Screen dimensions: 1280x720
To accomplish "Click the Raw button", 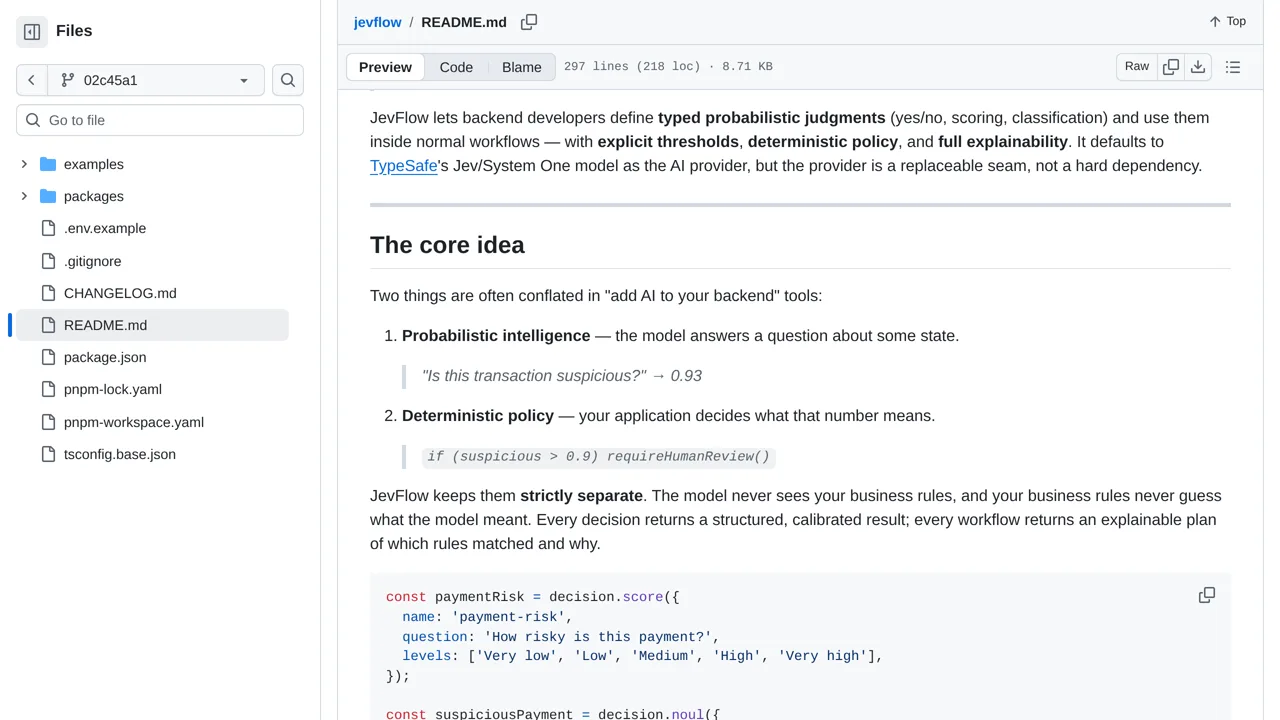I will tap(1137, 66).
